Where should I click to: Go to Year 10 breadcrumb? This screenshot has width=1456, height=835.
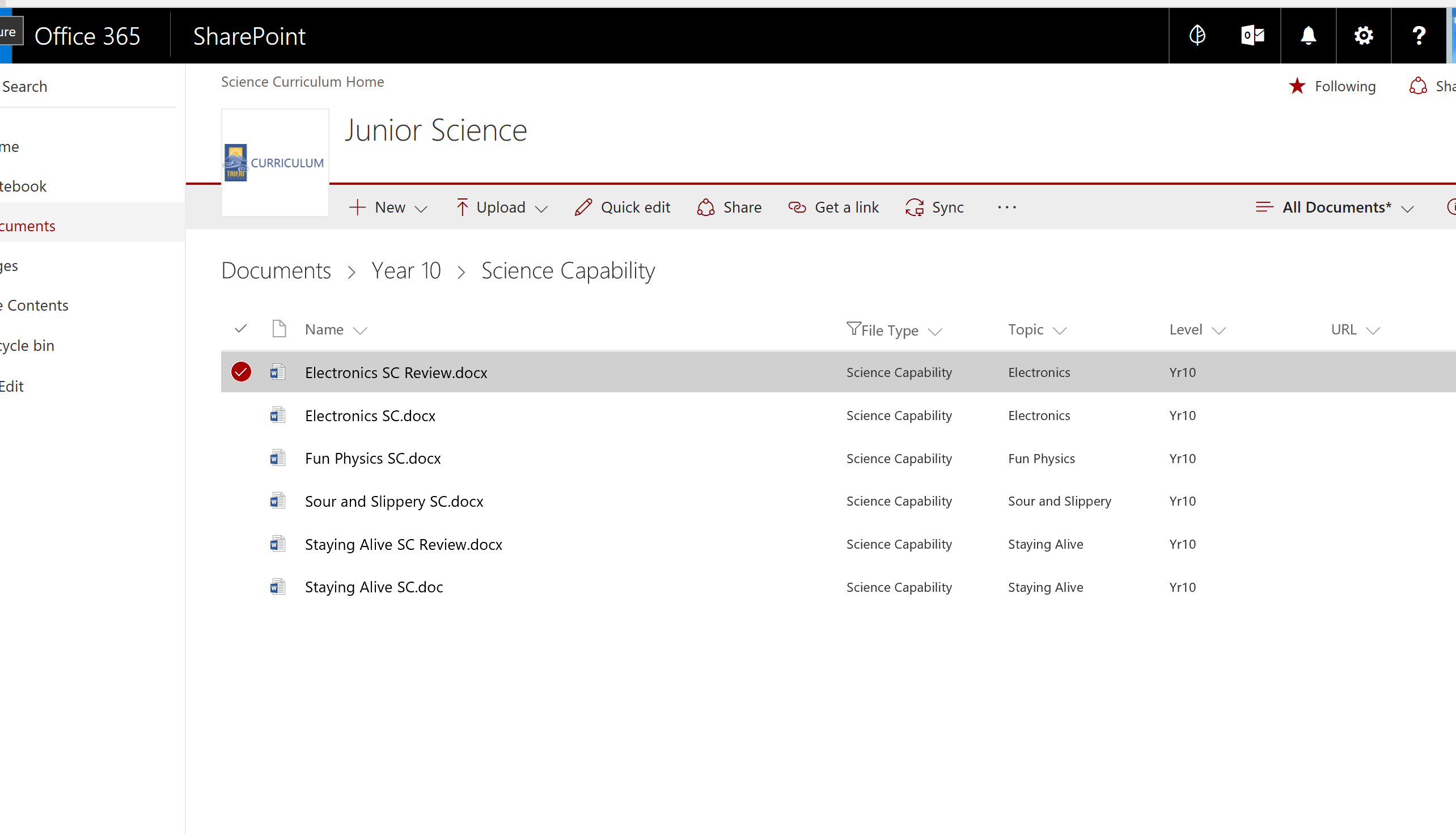click(406, 271)
